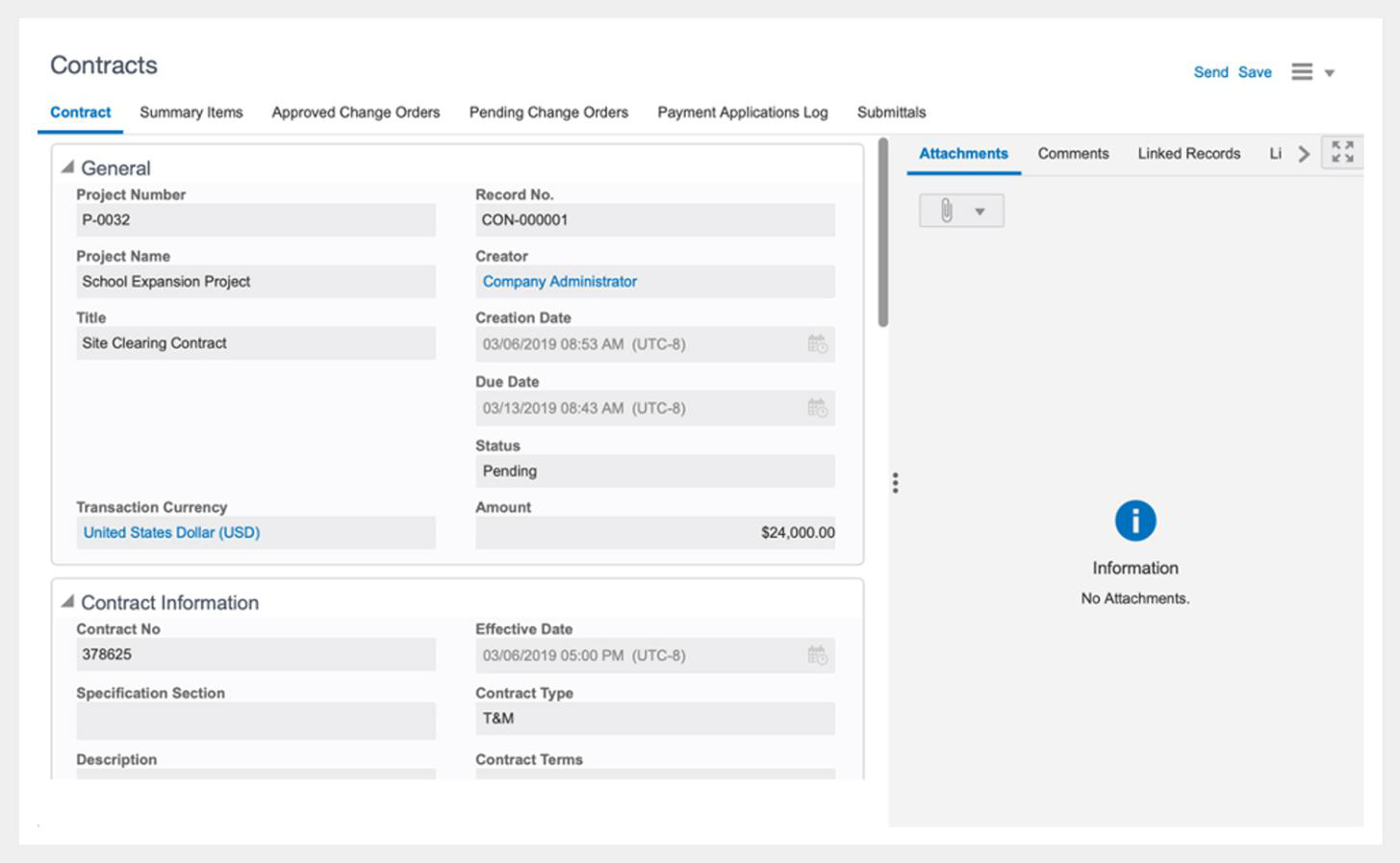
Task: Open the hamburger menu icon
Action: pyautogui.click(x=1302, y=72)
